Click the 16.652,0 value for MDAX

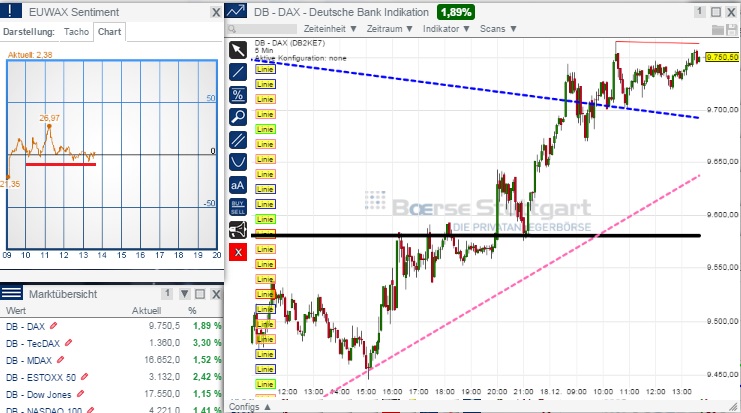click(162, 360)
